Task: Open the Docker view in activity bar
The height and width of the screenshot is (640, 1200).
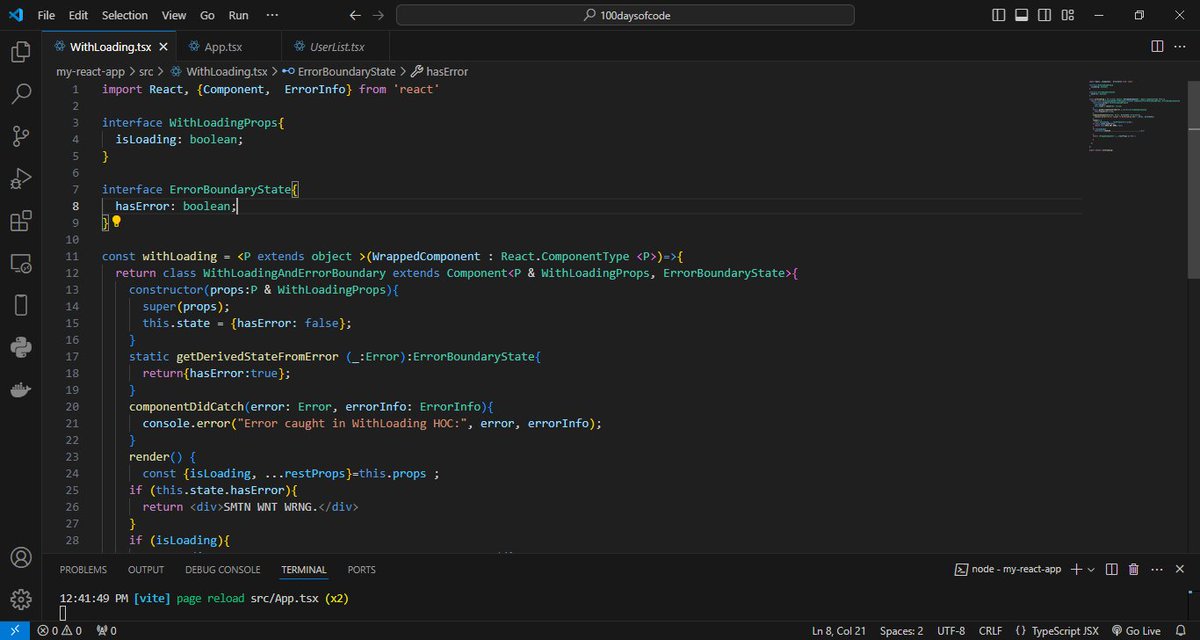Action: (20, 390)
